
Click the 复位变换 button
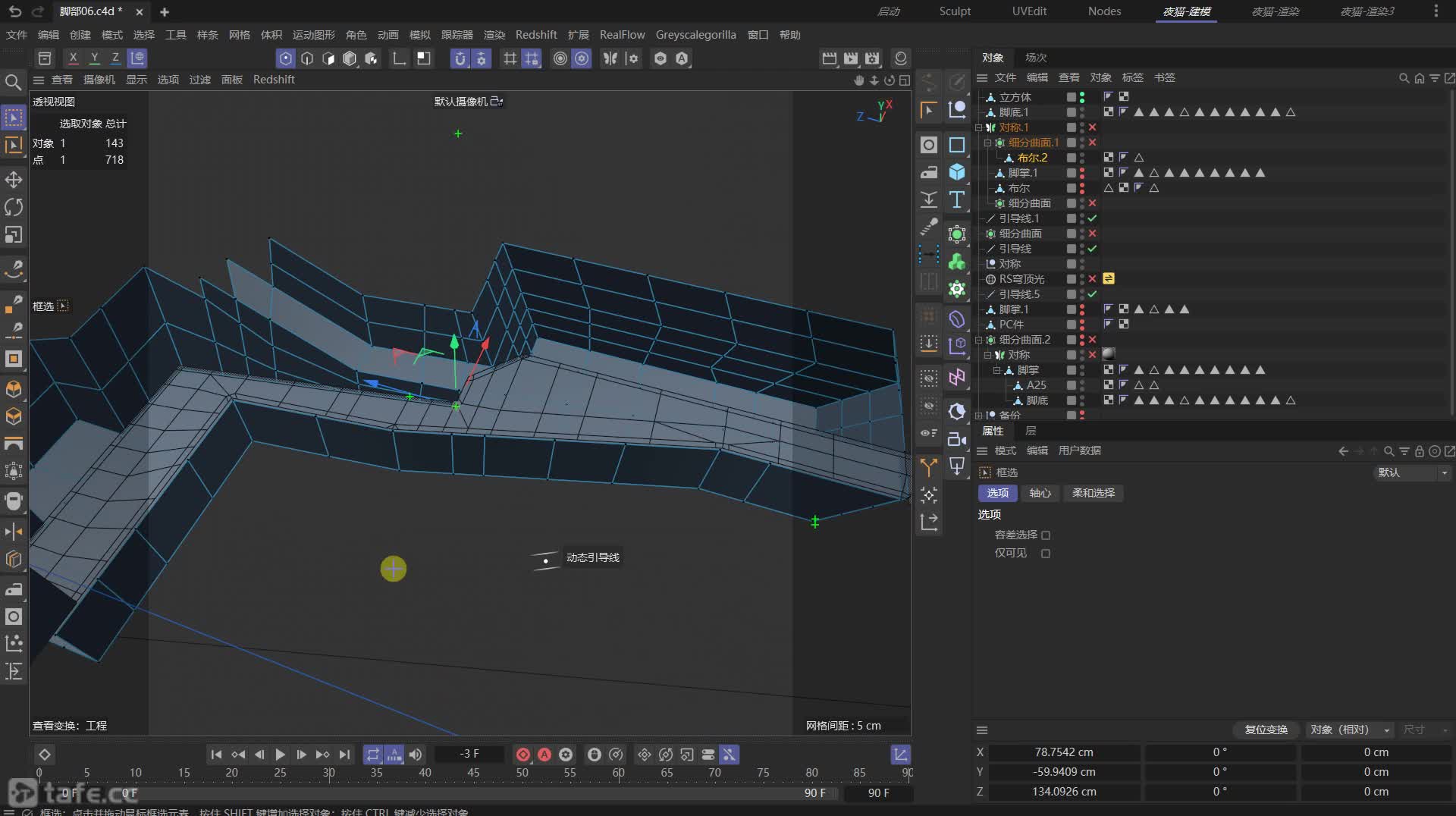tap(1266, 730)
